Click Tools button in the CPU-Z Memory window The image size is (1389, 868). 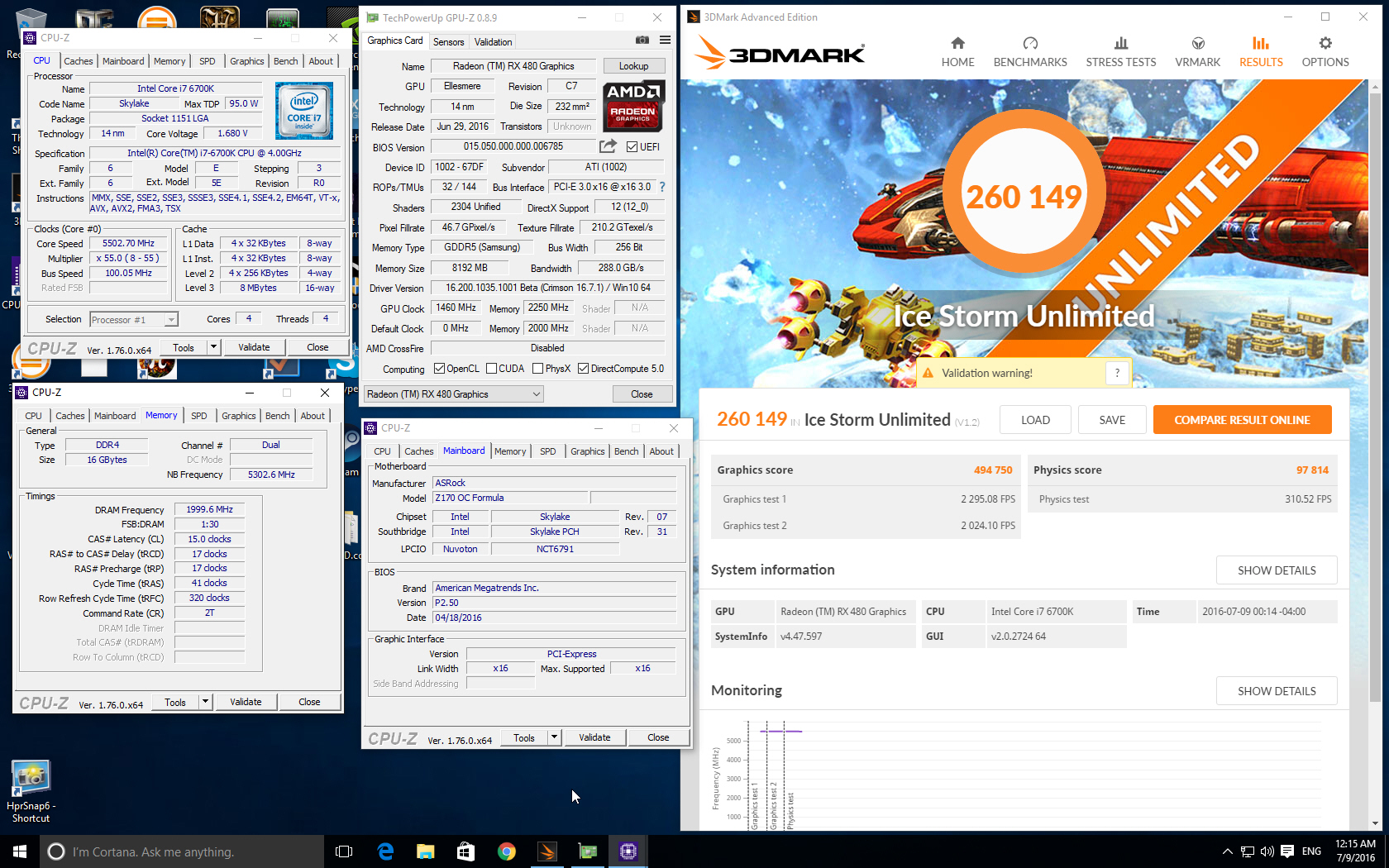[175, 702]
